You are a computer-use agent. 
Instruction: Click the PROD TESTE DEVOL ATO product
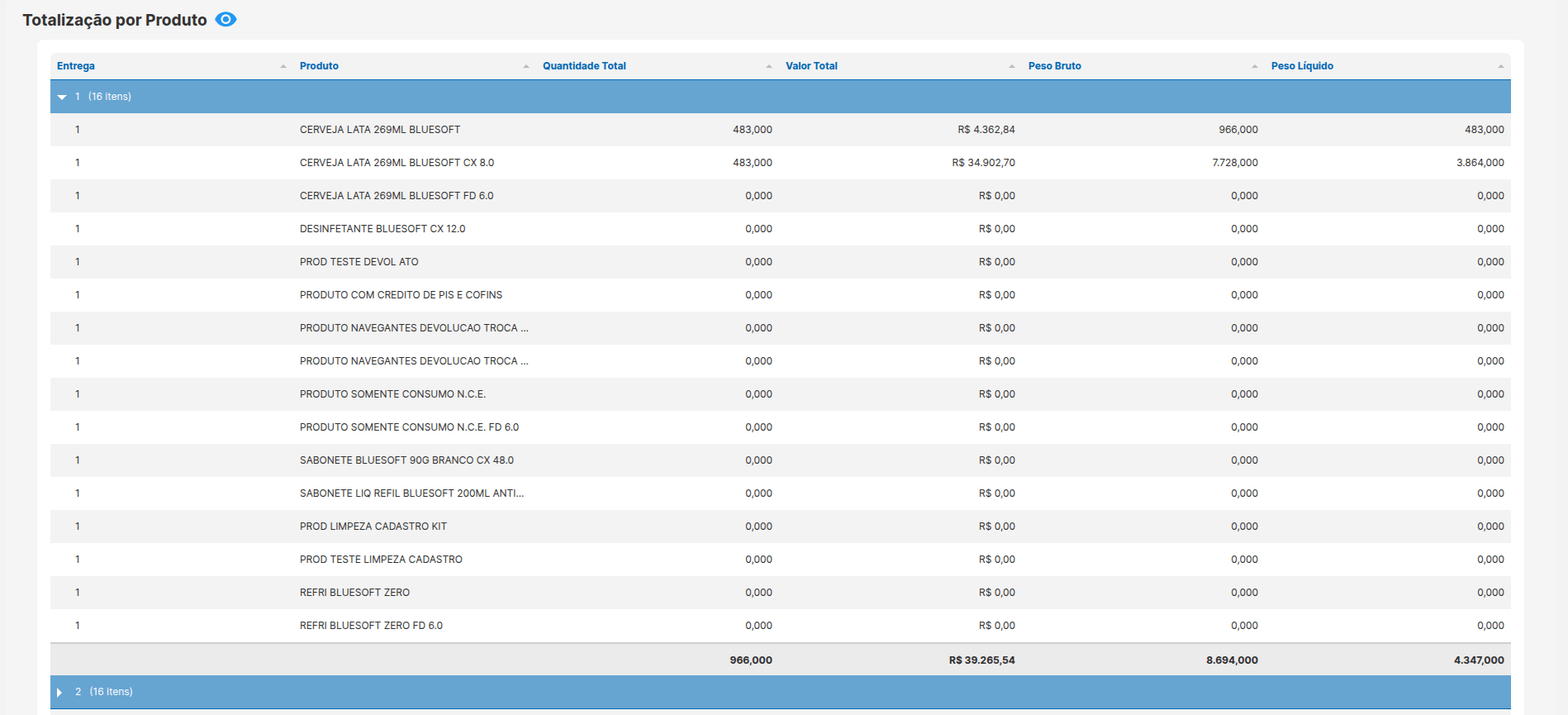coord(359,262)
